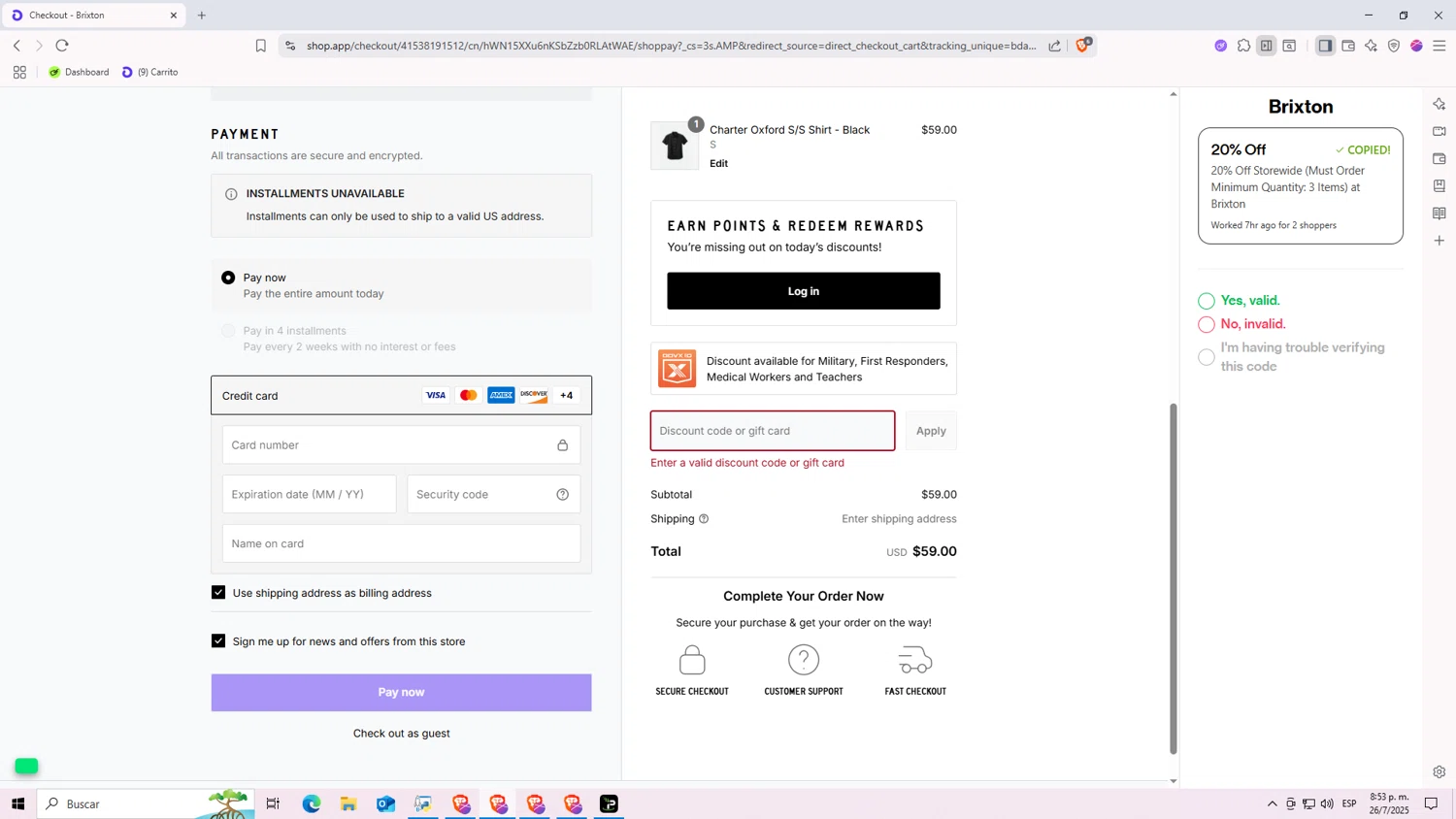The width and height of the screenshot is (1456, 819).
Task: Select I'm having trouble verifying this code
Action: point(1207,357)
